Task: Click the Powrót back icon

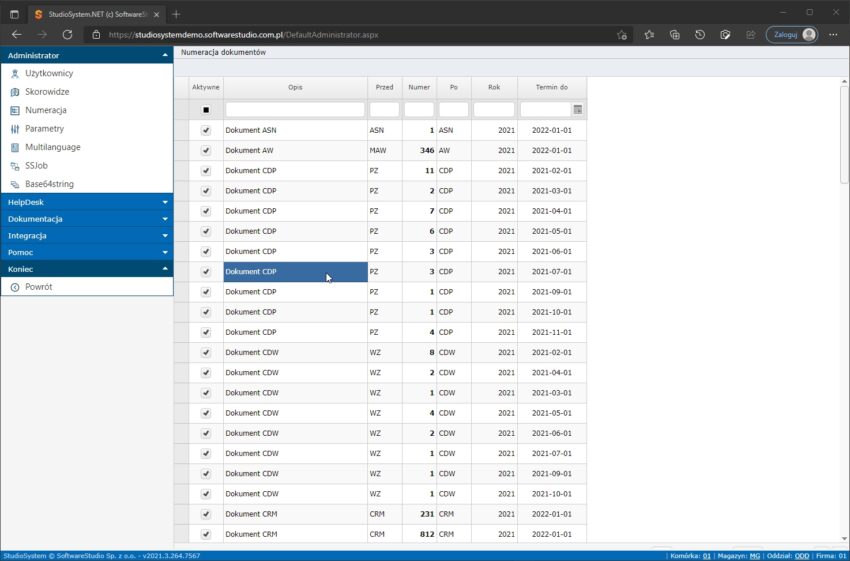Action: [15, 287]
